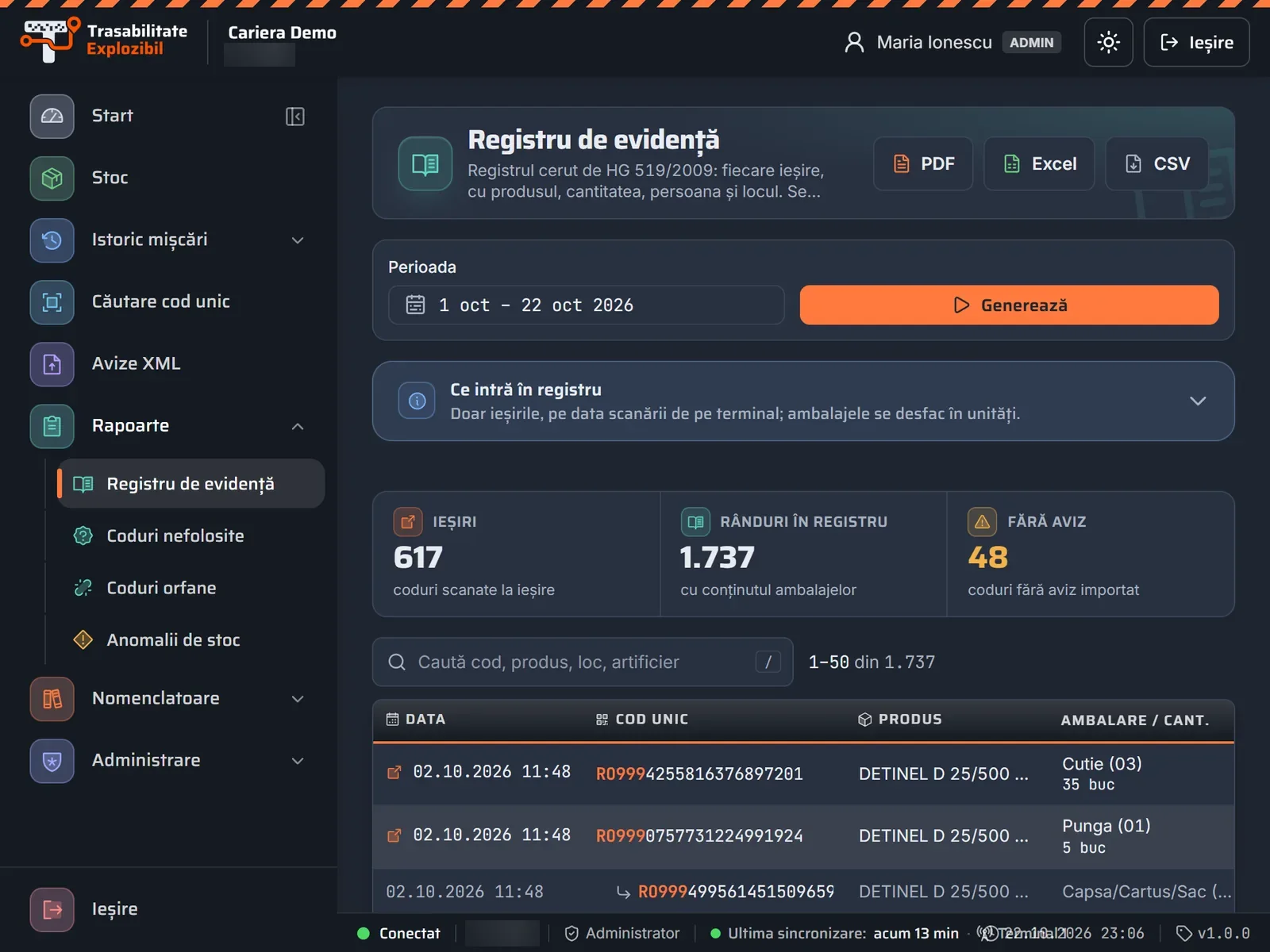
Task: Expand the Nomenclatoare submenu chevron
Action: click(298, 699)
